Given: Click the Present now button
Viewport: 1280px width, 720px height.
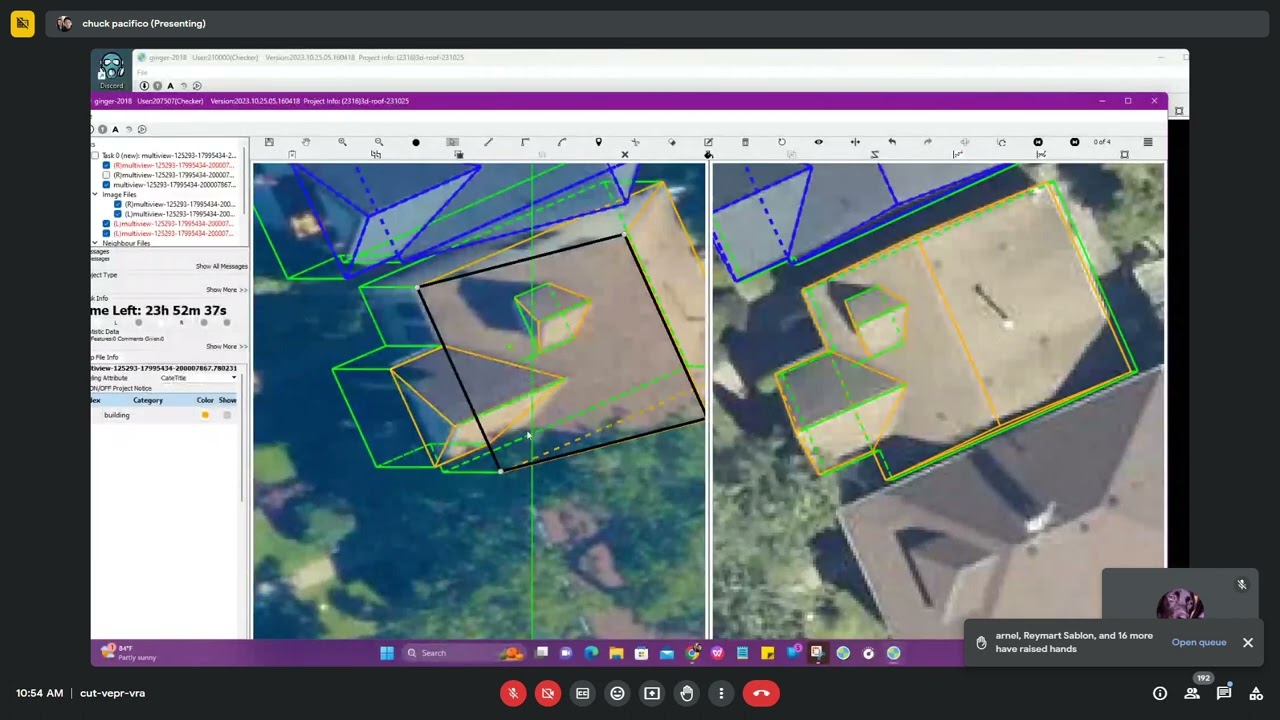Looking at the screenshot, I should tap(652, 693).
